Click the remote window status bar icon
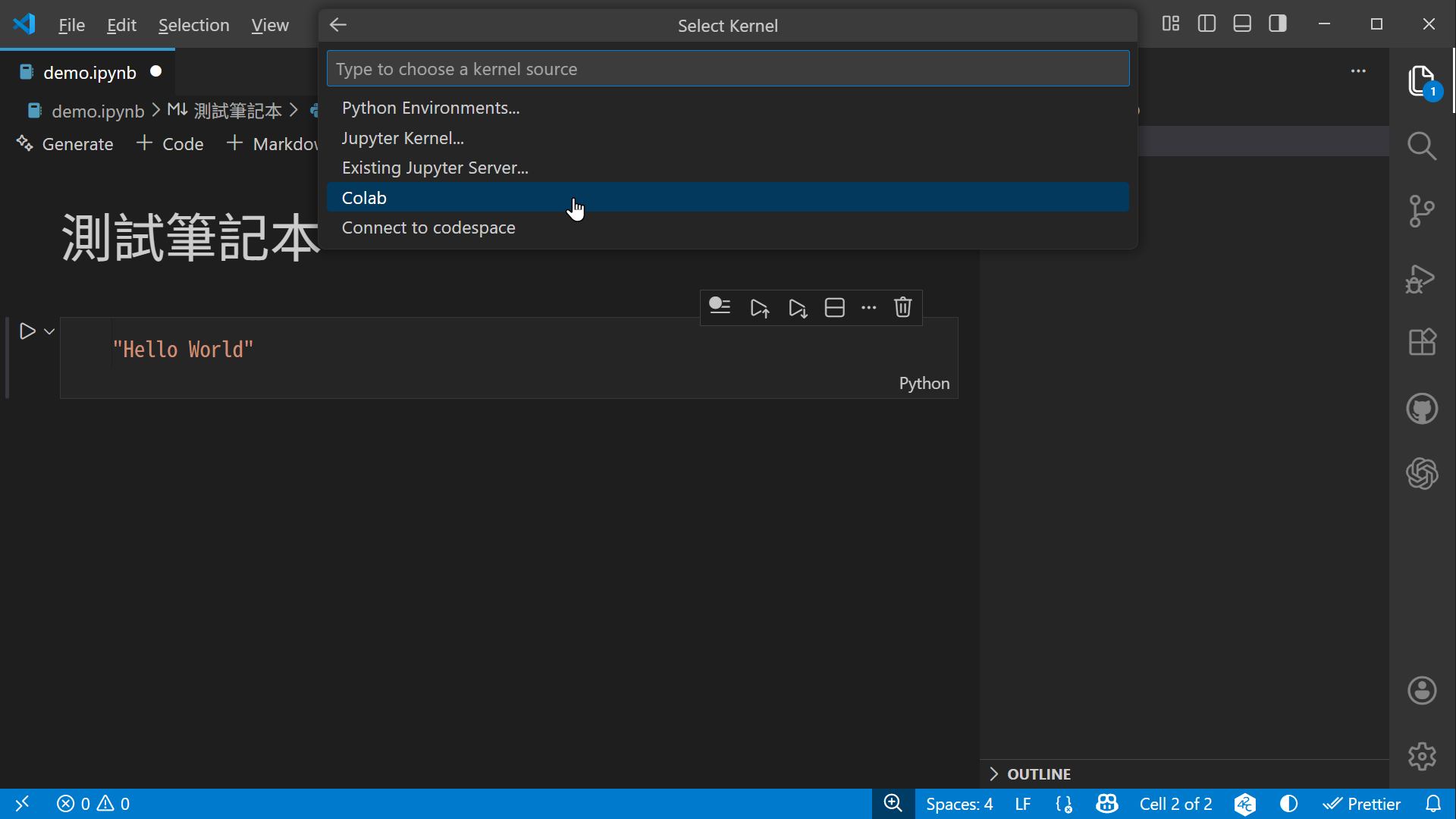 (x=22, y=804)
